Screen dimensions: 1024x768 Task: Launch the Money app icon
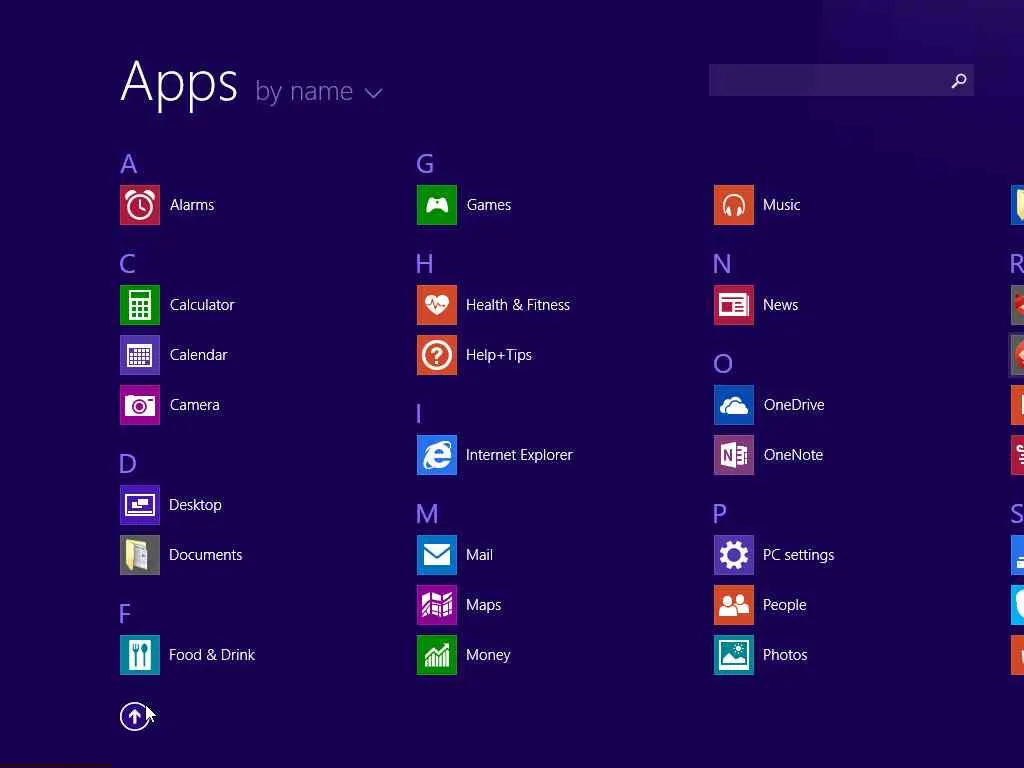[437, 655]
